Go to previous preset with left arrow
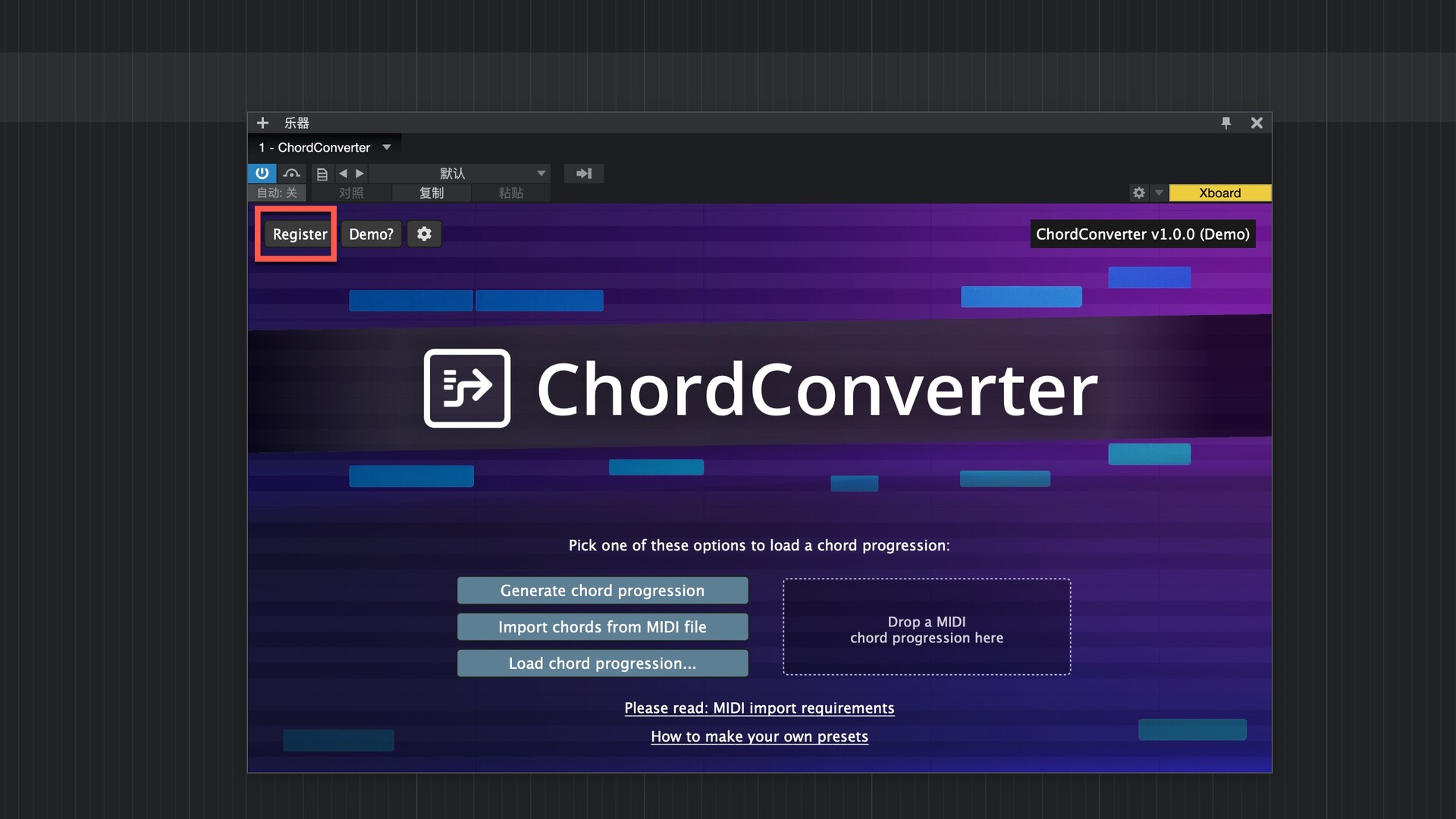Screen dimensions: 1456x819 343,174
